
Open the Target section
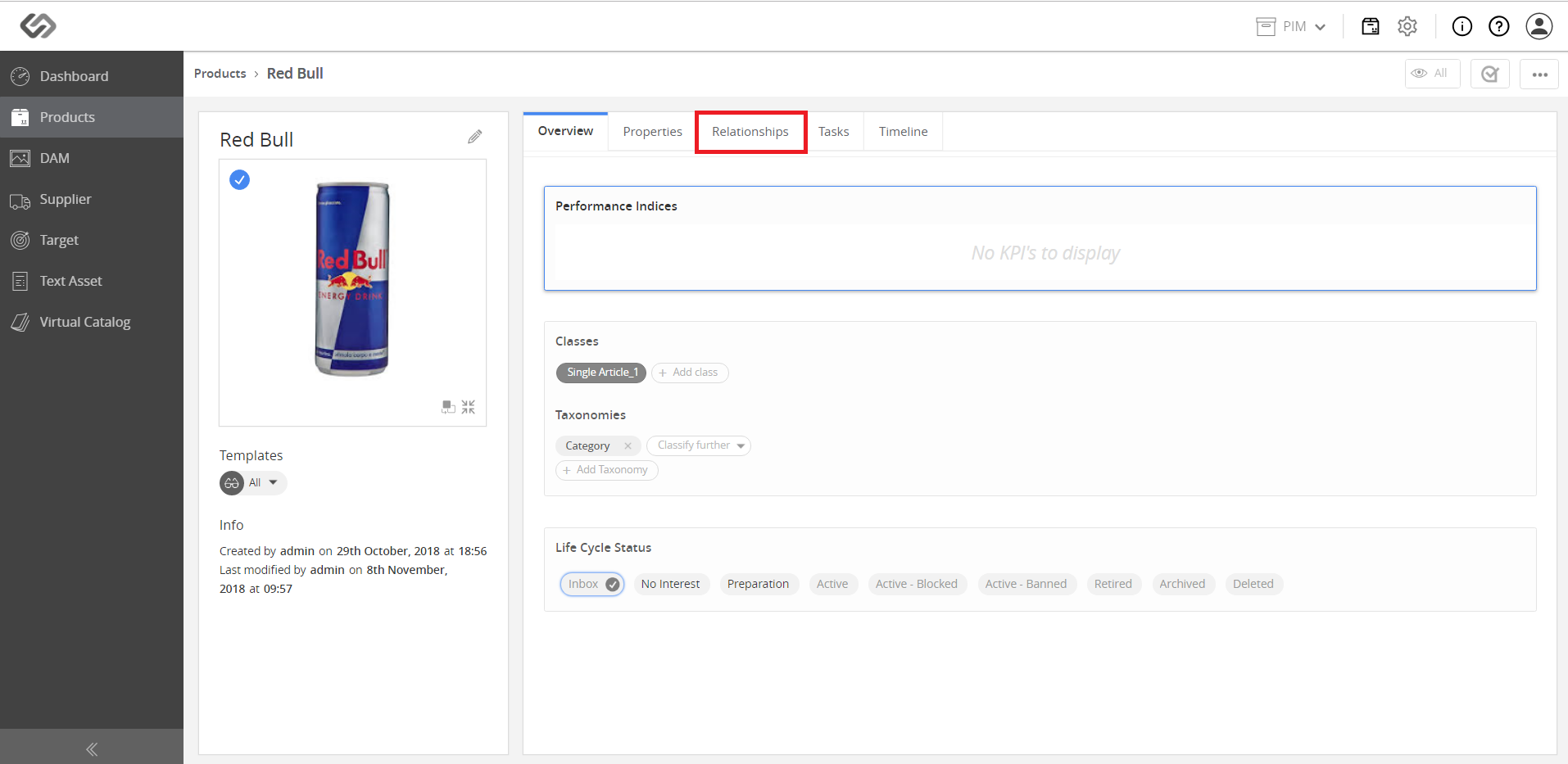(92, 240)
